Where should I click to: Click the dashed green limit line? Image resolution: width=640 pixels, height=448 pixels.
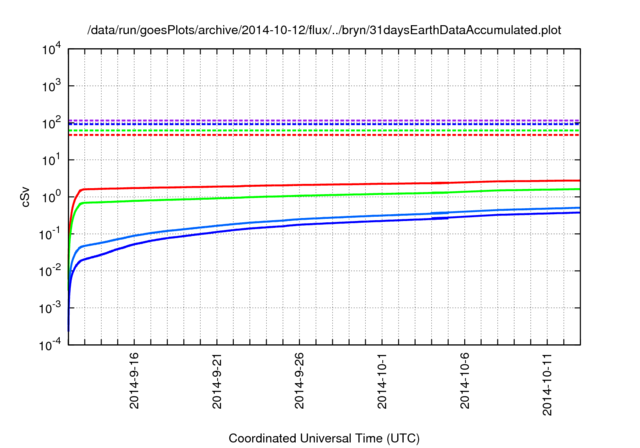(x=324, y=131)
